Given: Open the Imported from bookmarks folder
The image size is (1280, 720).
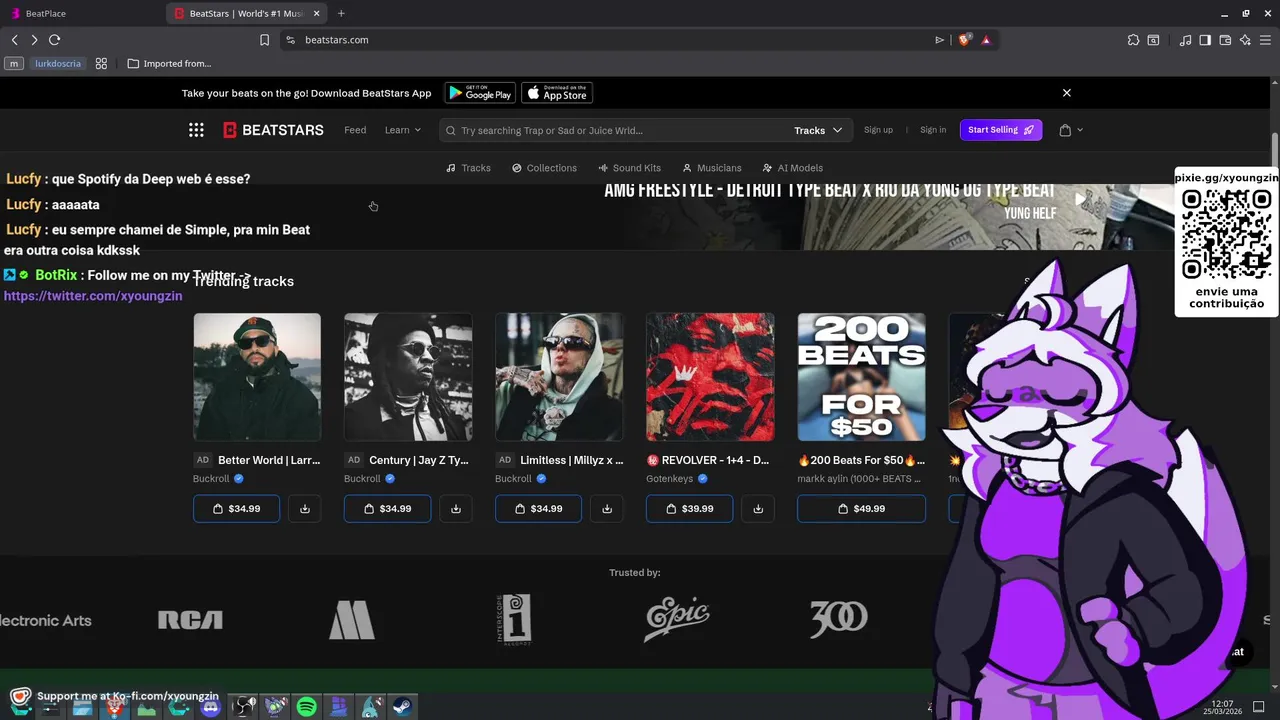Looking at the screenshot, I should [x=169, y=64].
